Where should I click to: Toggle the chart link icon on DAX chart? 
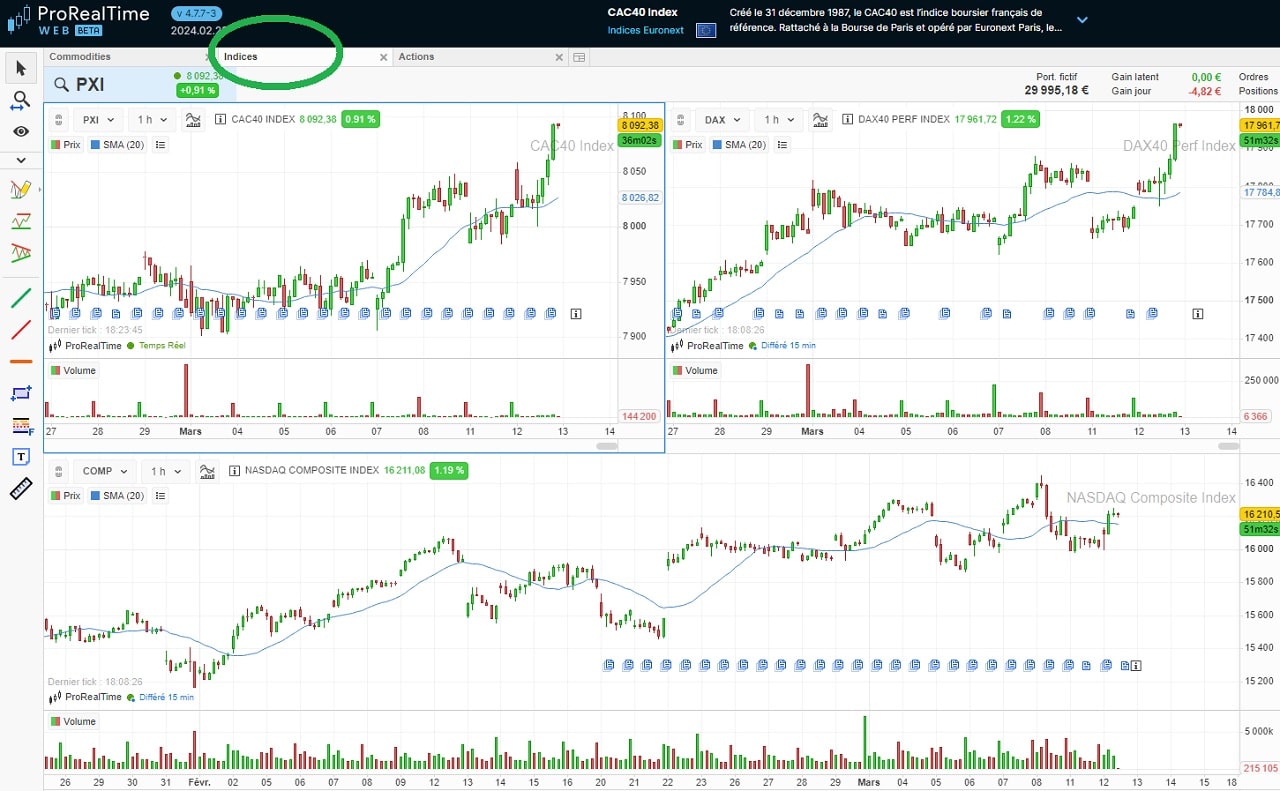pyautogui.click(x=682, y=120)
